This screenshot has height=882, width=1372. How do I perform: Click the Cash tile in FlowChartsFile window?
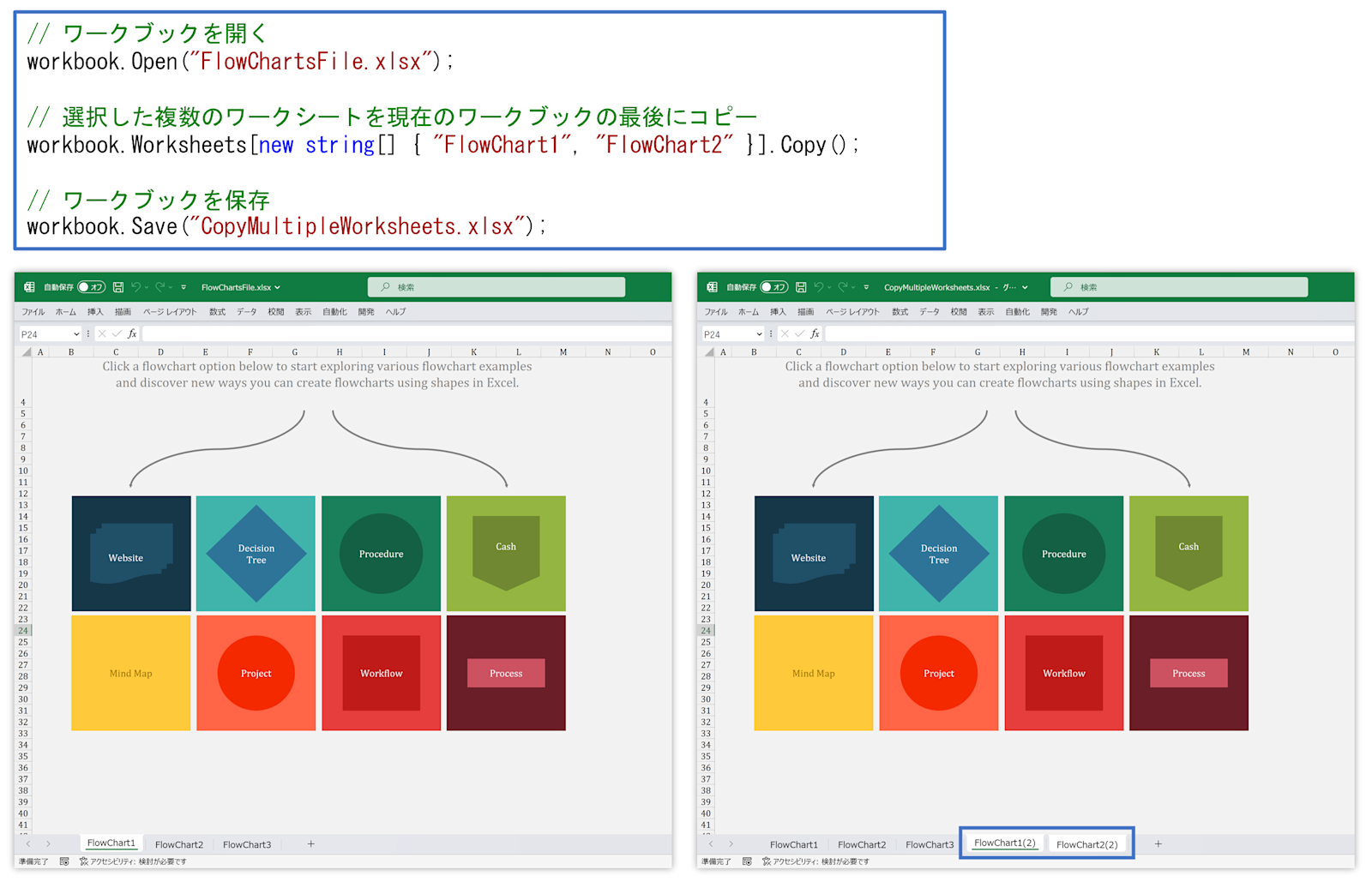506,554
